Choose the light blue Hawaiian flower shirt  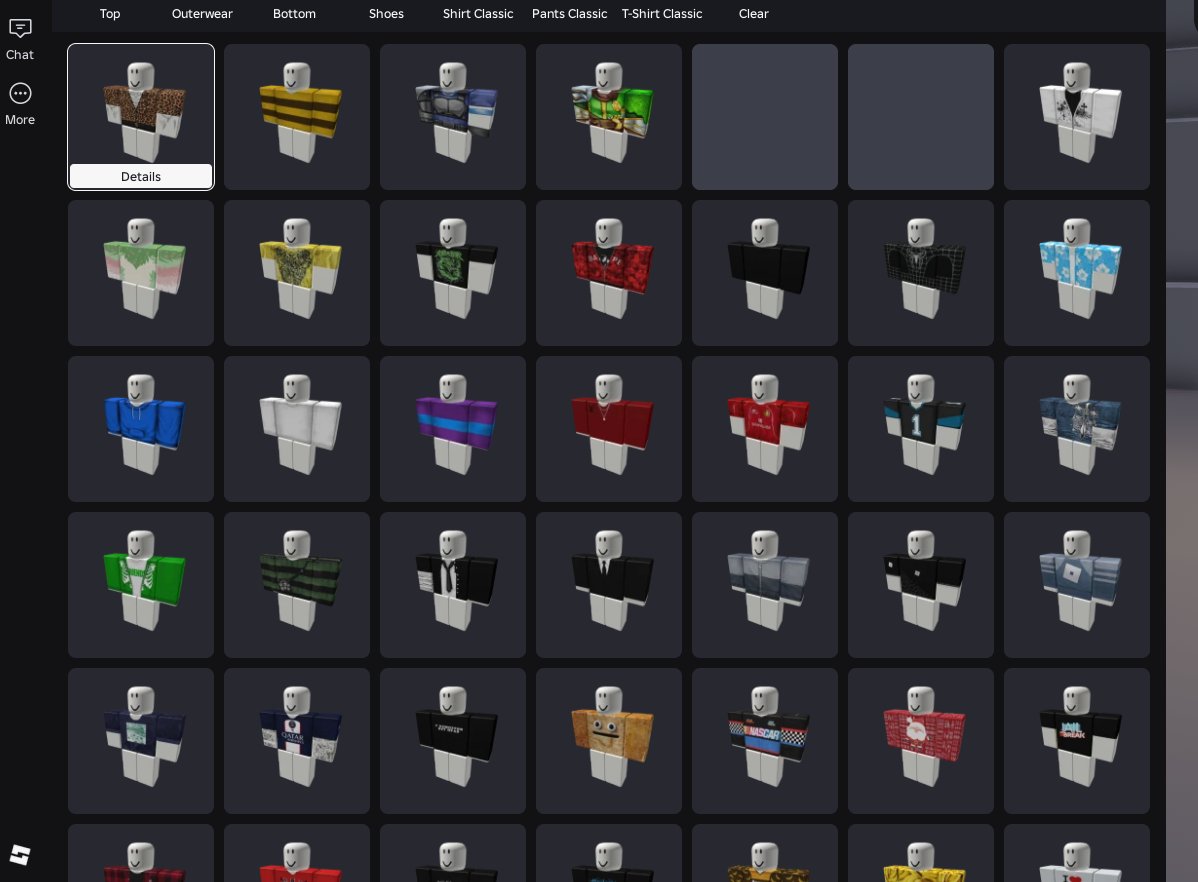coord(1077,273)
